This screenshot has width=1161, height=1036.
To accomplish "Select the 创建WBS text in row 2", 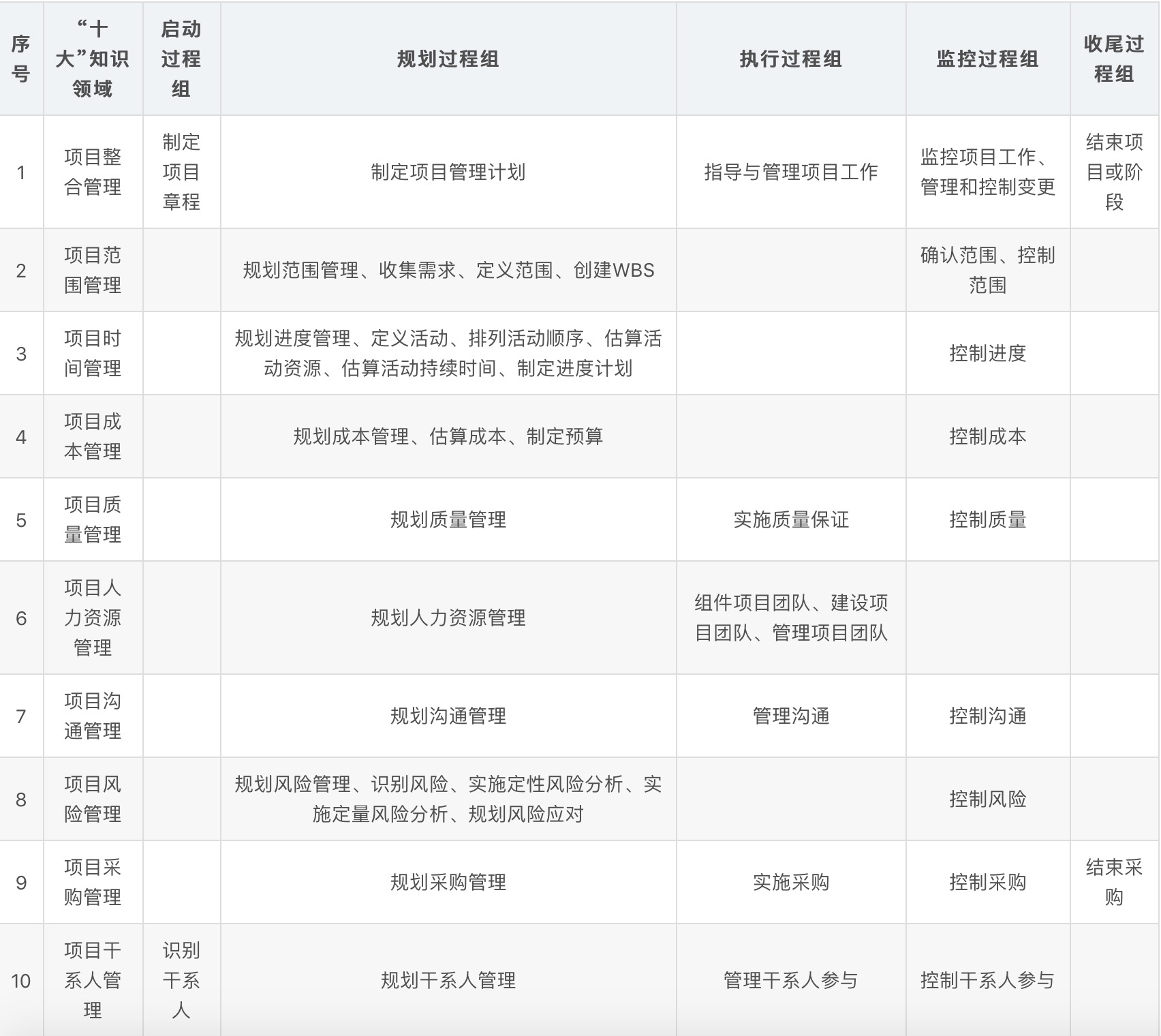I will [615, 271].
